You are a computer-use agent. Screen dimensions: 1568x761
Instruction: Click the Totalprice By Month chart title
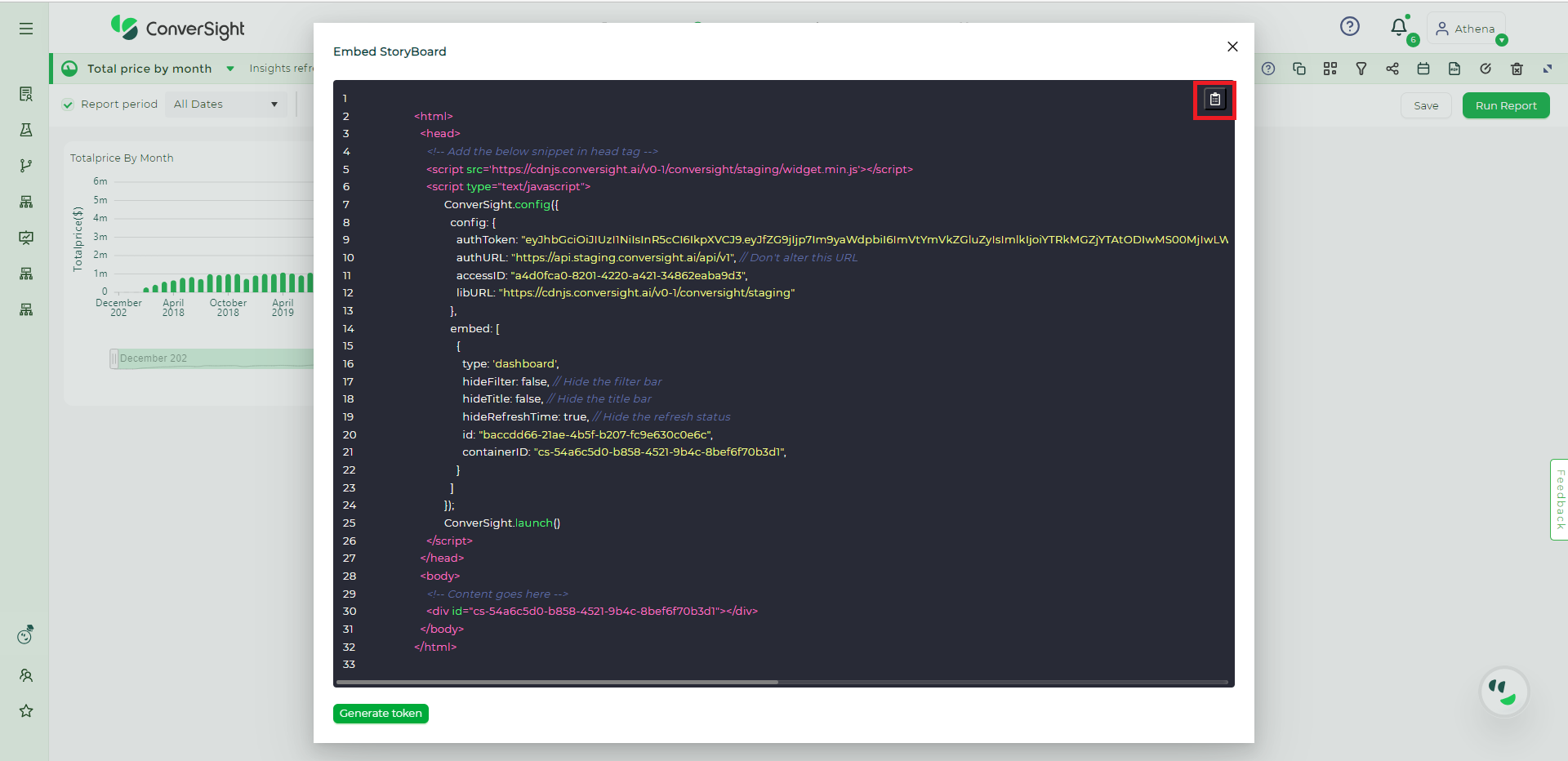(122, 158)
